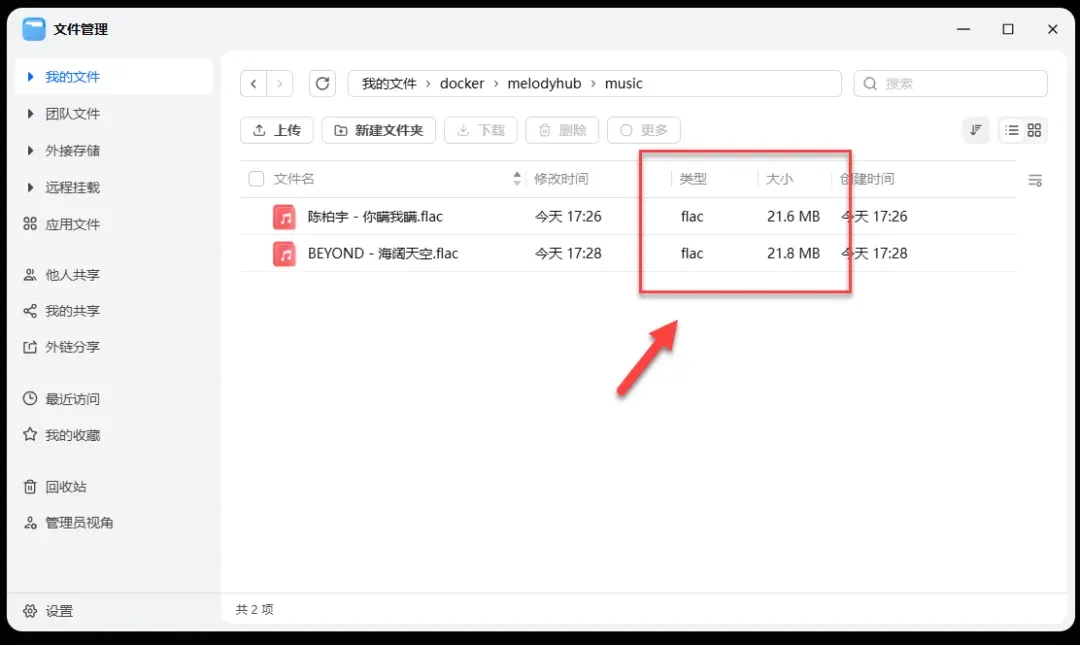Open 我的收藏 in the sidebar
The height and width of the screenshot is (645, 1080).
pyautogui.click(x=72, y=436)
